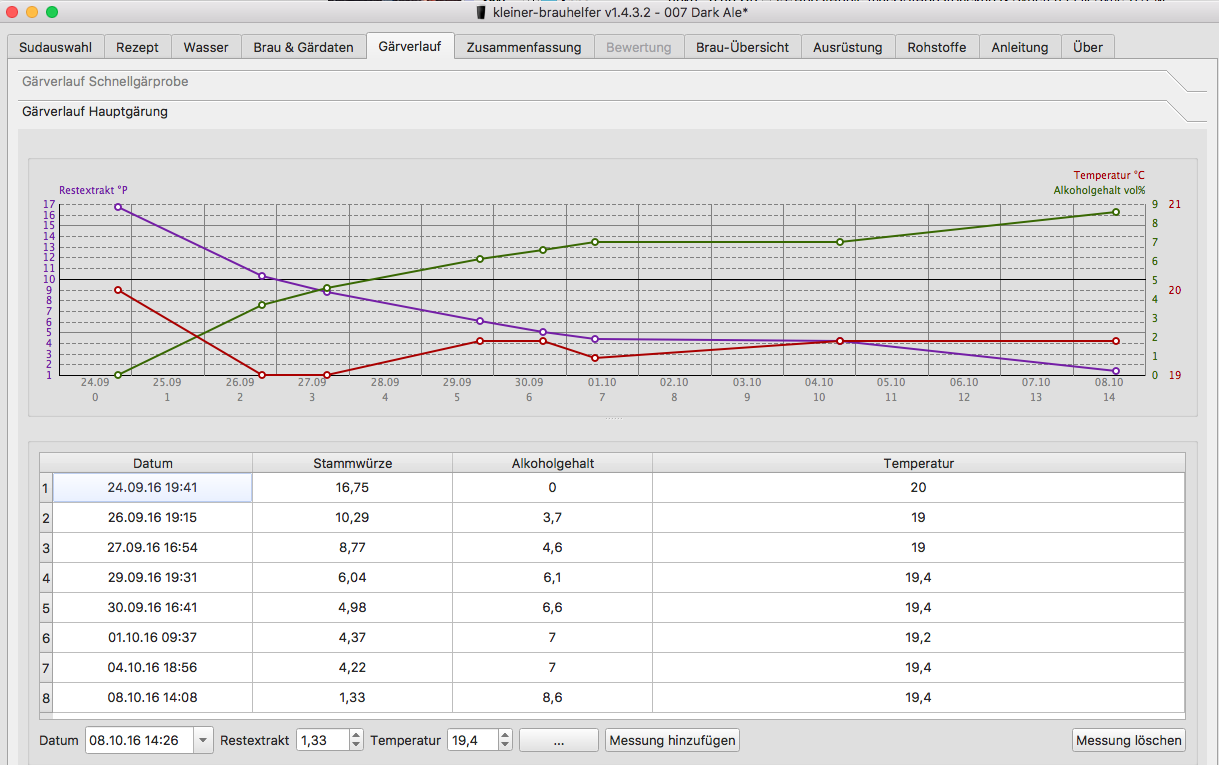1219x765 pixels.
Task: Go to the Brau & Gärdaten tab
Action: pyautogui.click(x=303, y=47)
